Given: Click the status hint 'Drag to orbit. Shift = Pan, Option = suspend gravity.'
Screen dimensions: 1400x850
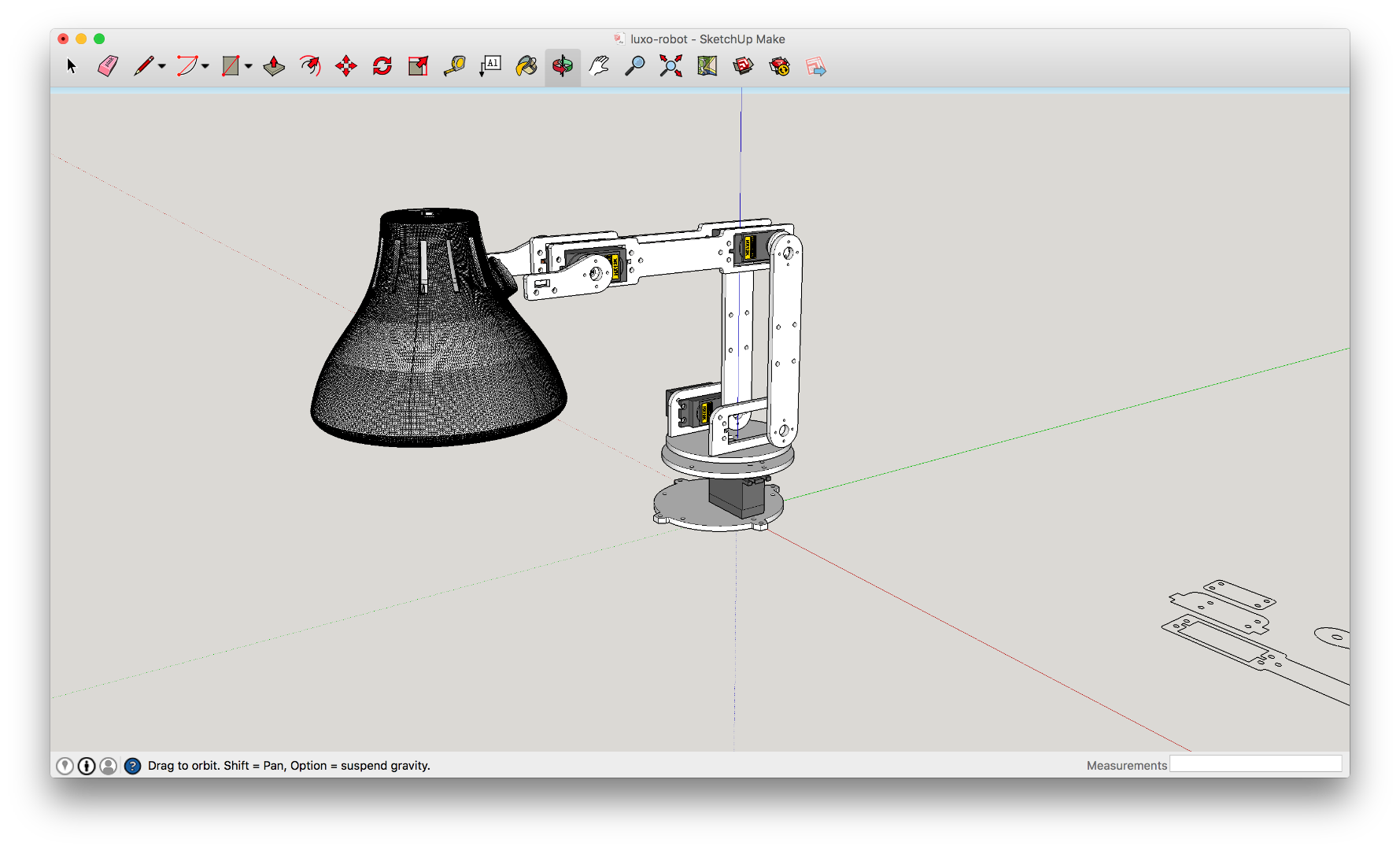Looking at the screenshot, I should 289,766.
